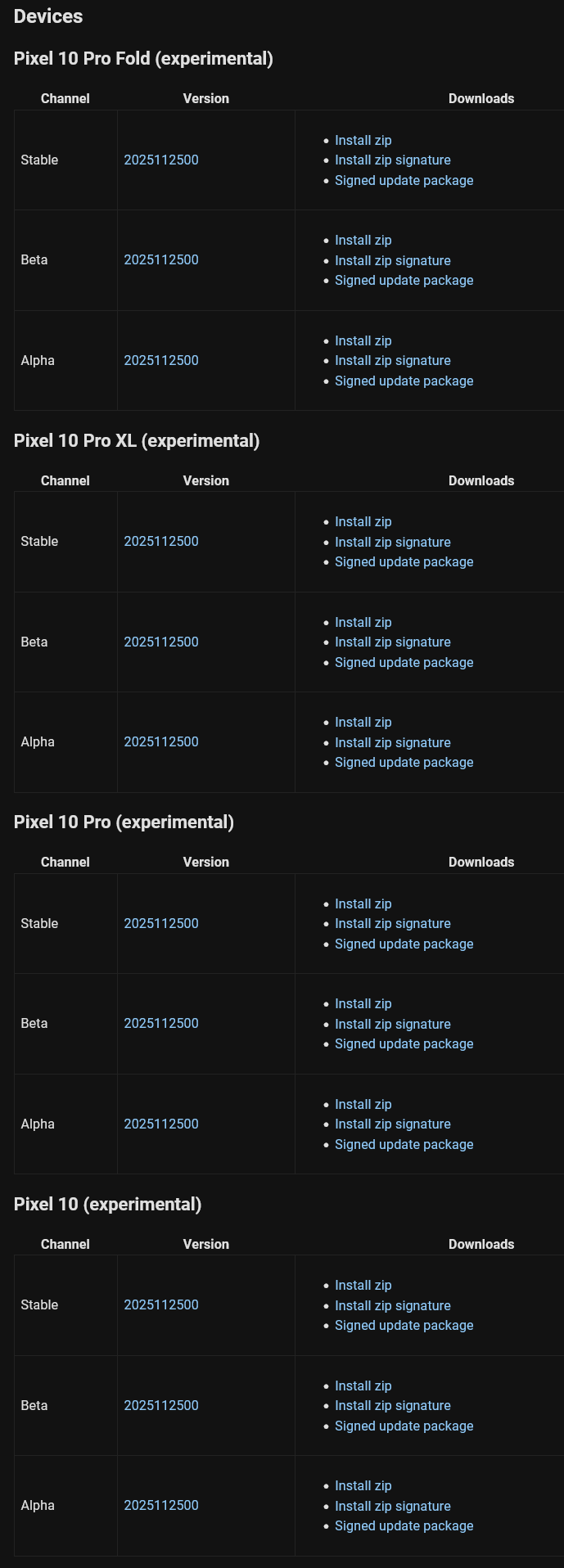Download Install zip for Pixel 10 Stable

[363, 1285]
